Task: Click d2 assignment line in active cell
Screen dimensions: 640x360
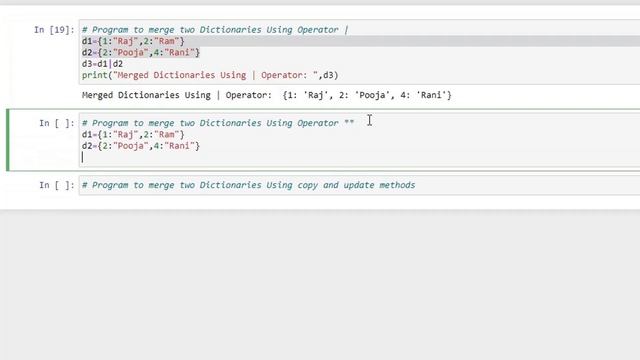Action: tap(141, 146)
